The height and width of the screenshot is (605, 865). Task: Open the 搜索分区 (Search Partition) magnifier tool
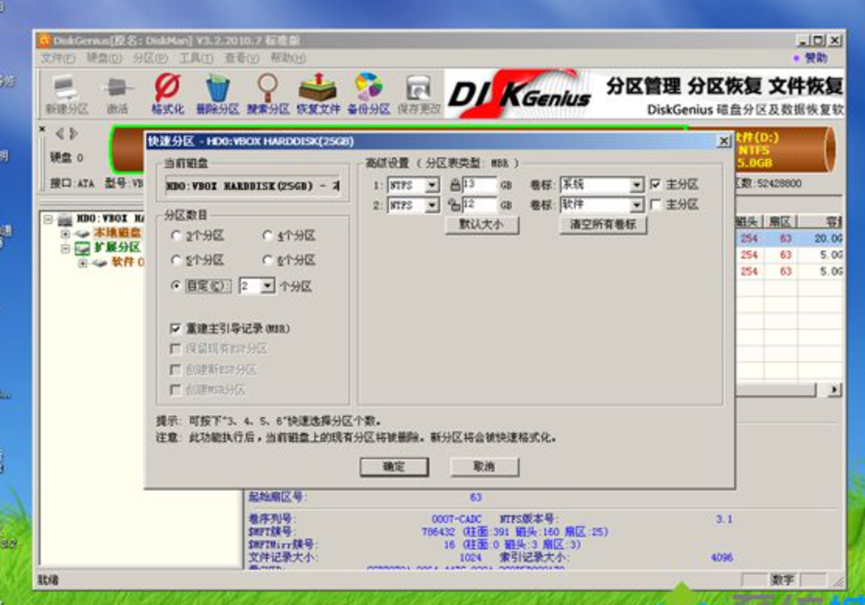click(x=267, y=93)
